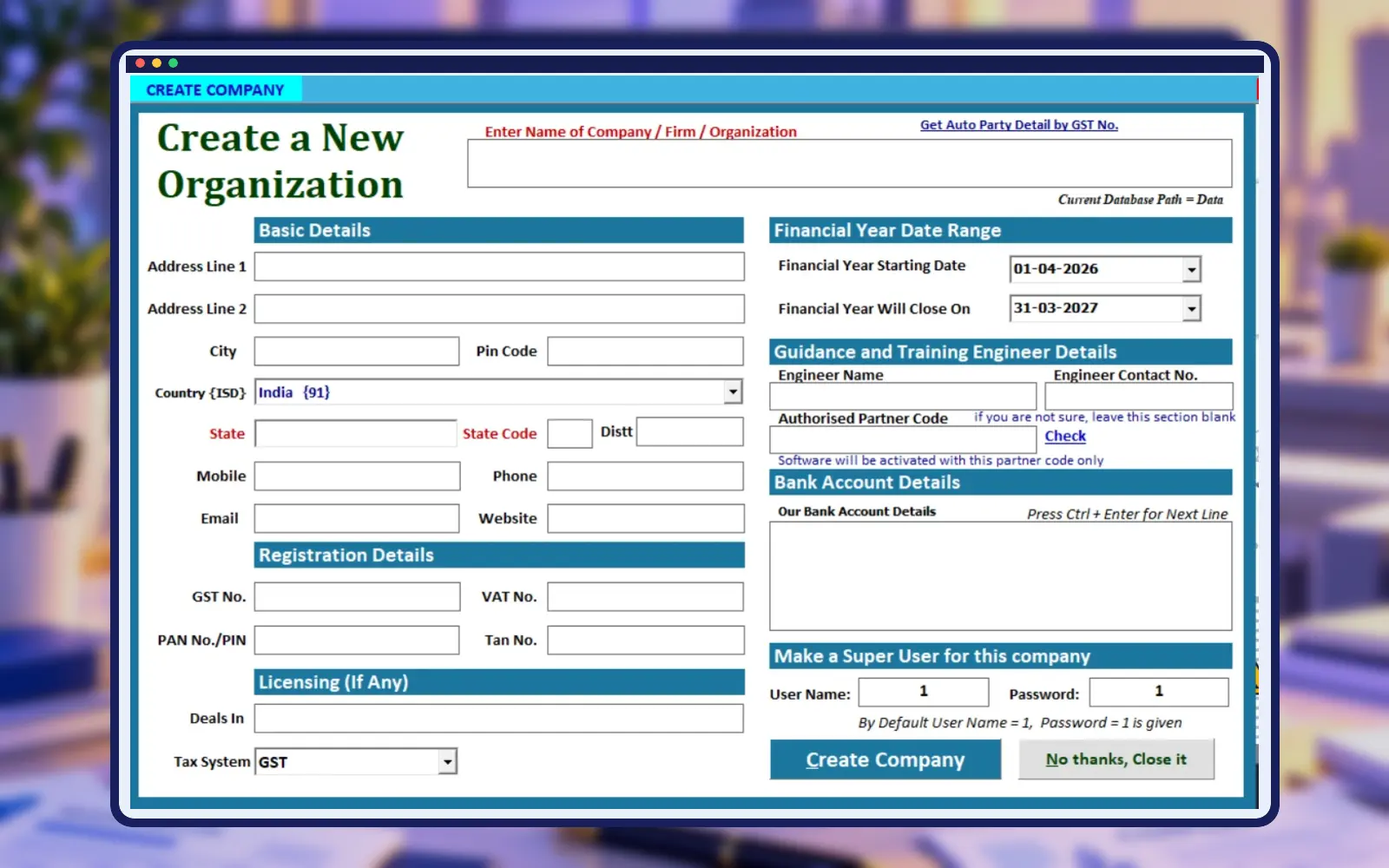Expand the Tax System GST dropdown
The image size is (1389, 868).
447,762
